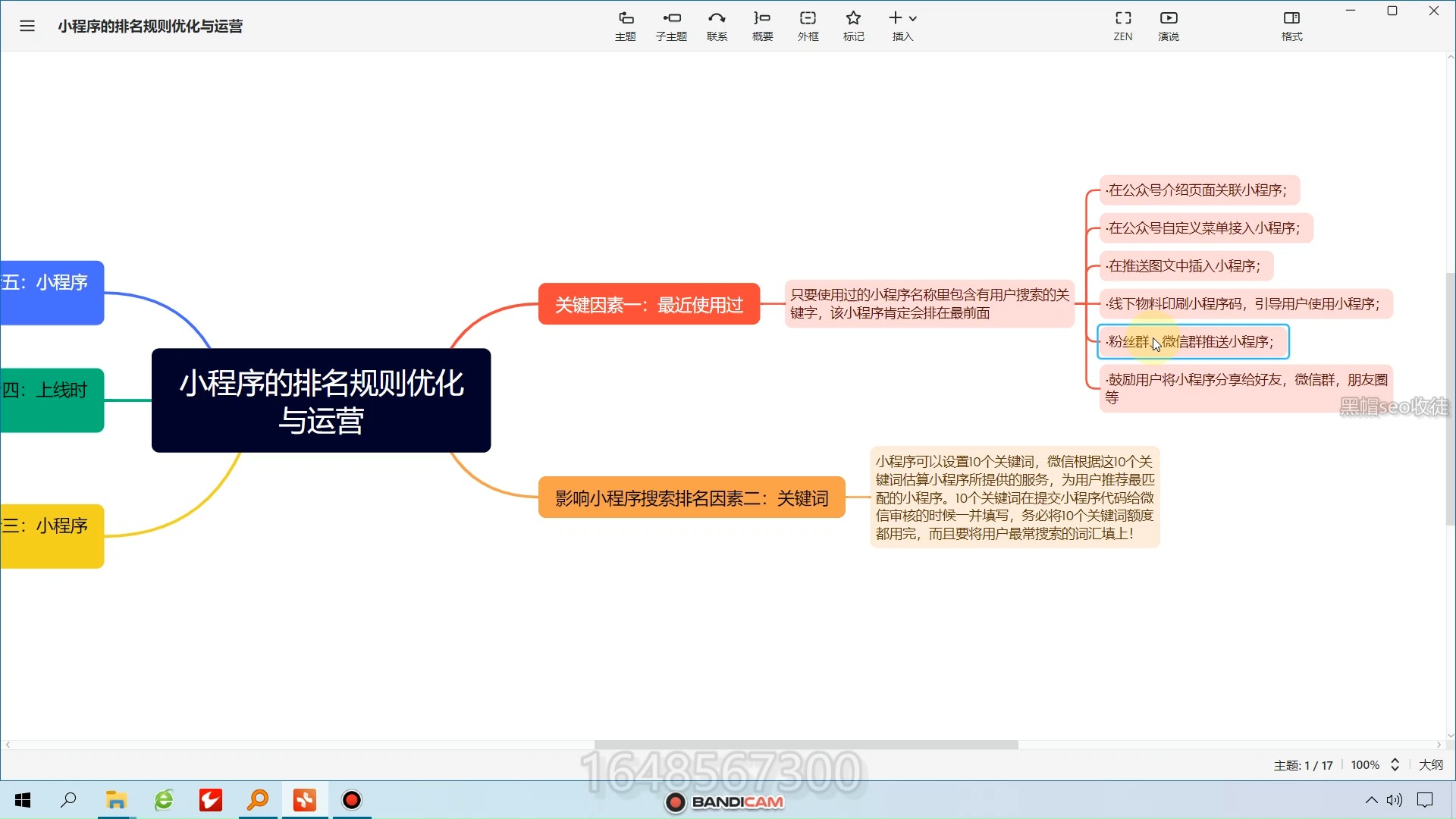Image resolution: width=1456 pixels, height=819 pixels.
Task: Select node 线下物料印刷小程序码
Action: (1246, 303)
